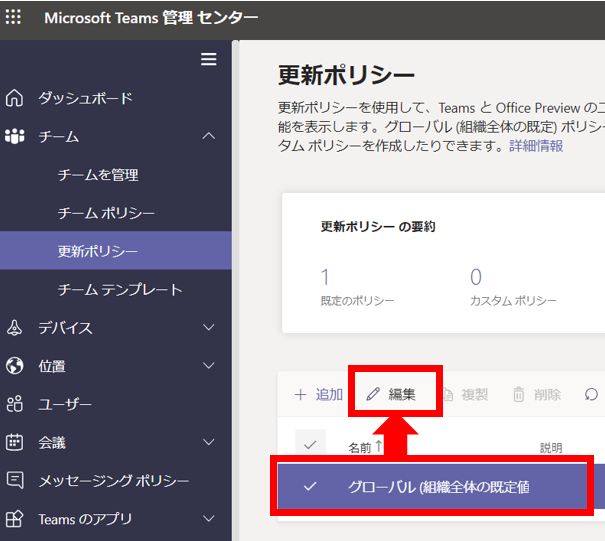Viewport: 605px width, 541px height.
Task: Click the グローバル (組織全体の既定値) policy name
Action: [x=438, y=487]
